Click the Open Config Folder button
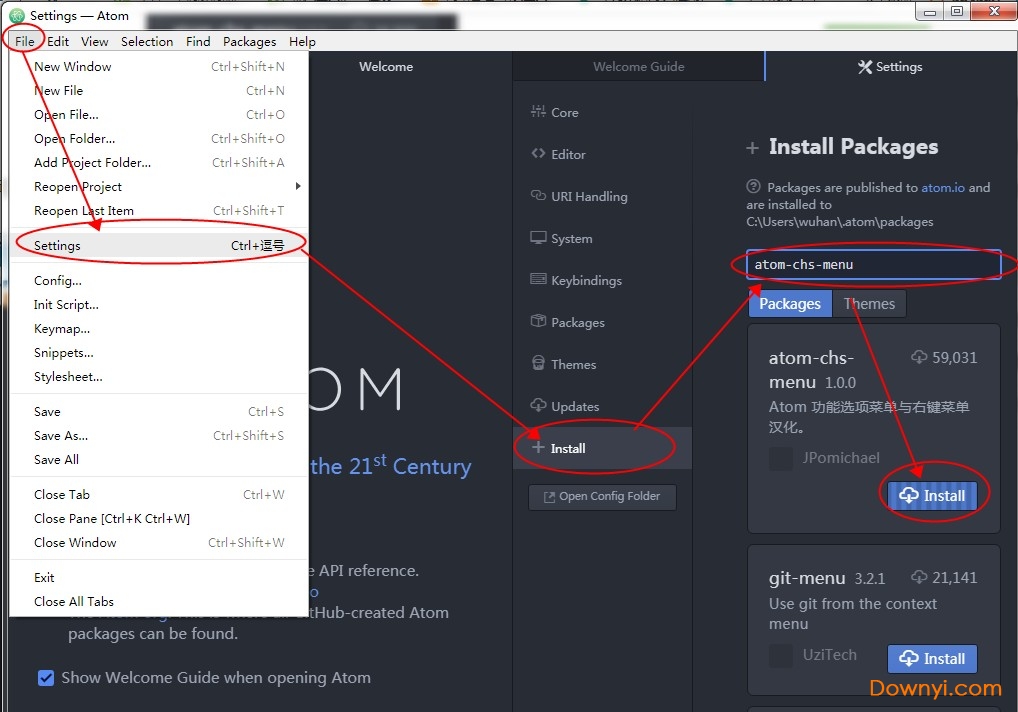This screenshot has width=1018, height=712. 602,497
